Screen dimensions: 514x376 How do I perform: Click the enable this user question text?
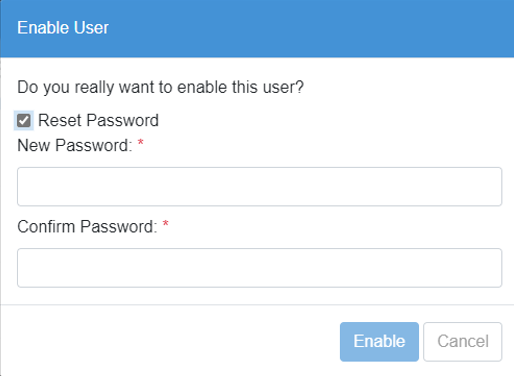point(160,87)
